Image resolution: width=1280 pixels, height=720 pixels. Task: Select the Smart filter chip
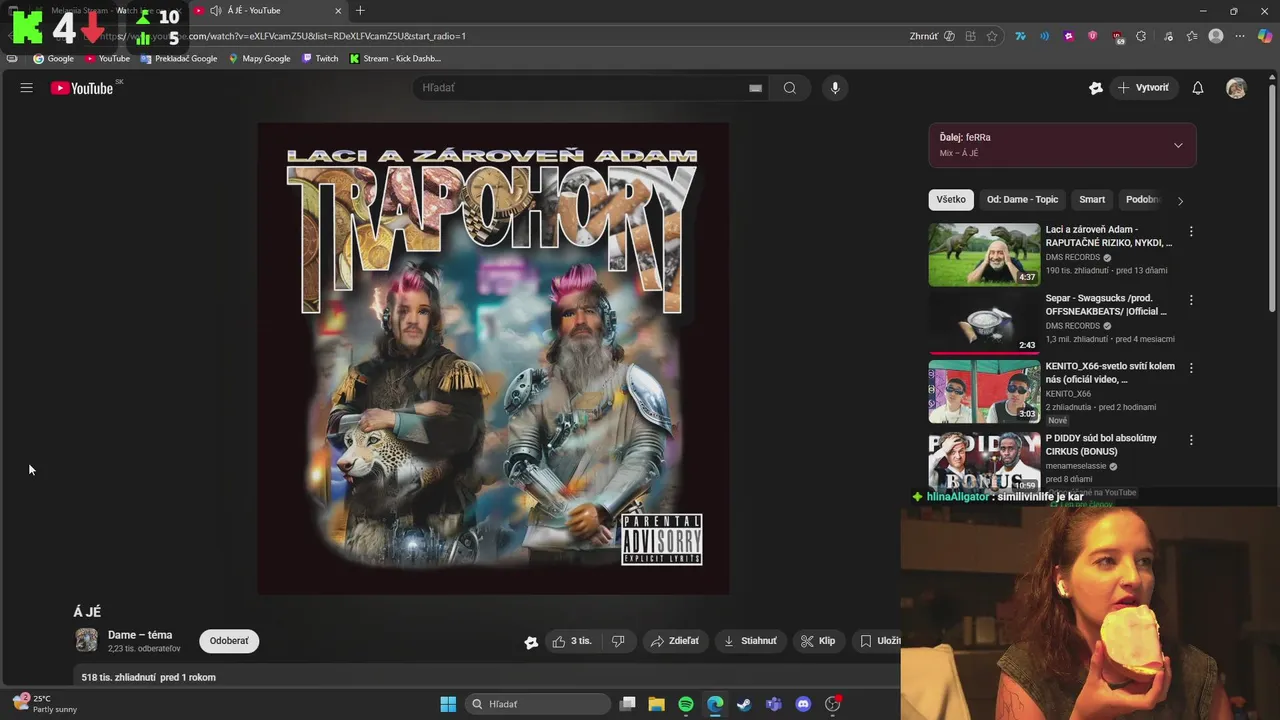[x=1092, y=199]
